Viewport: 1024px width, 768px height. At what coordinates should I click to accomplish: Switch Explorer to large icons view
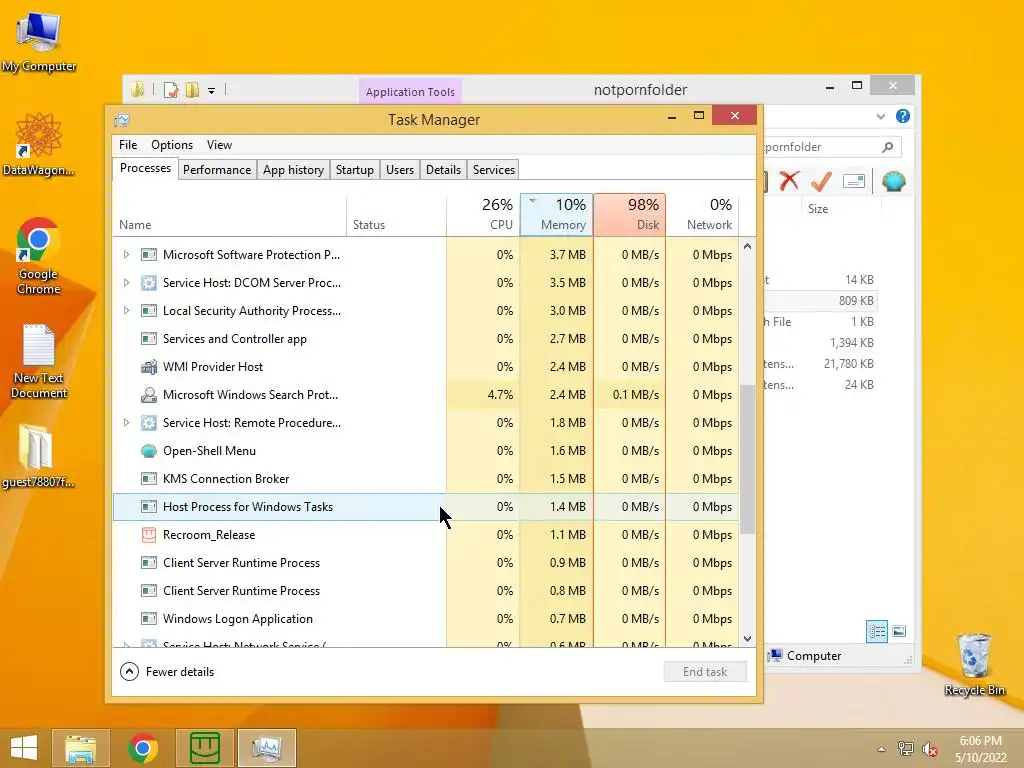click(899, 631)
